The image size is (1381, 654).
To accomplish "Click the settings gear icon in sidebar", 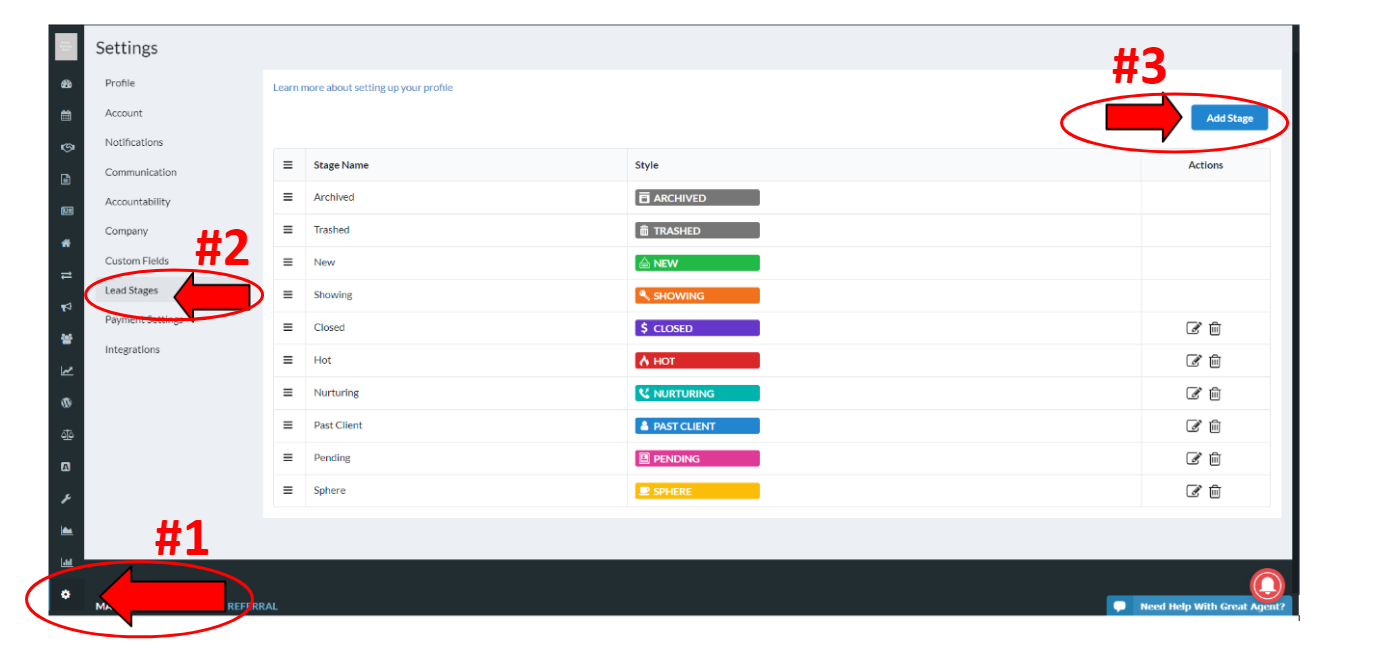I will (x=66, y=594).
